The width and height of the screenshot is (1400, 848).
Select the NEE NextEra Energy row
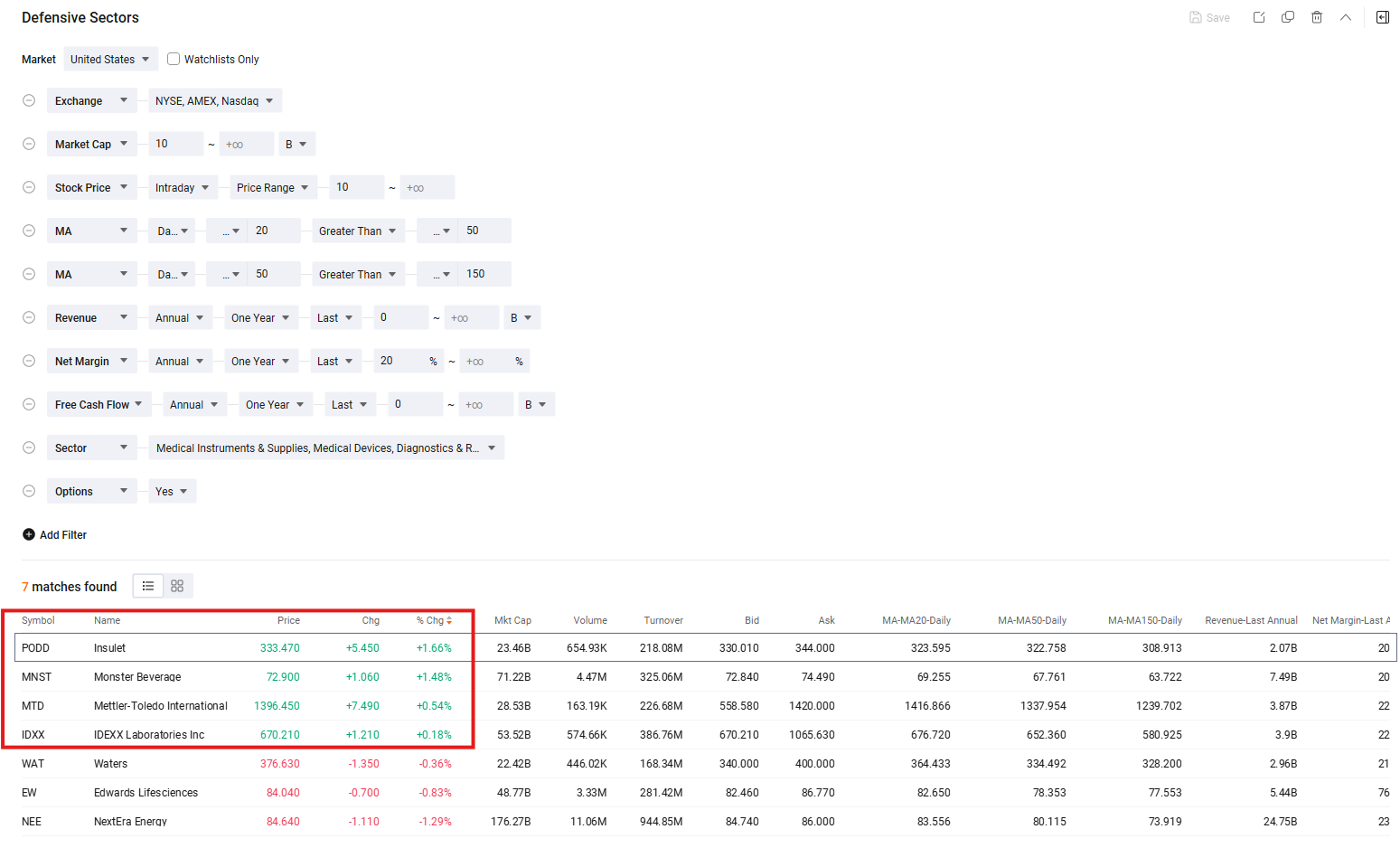706,821
